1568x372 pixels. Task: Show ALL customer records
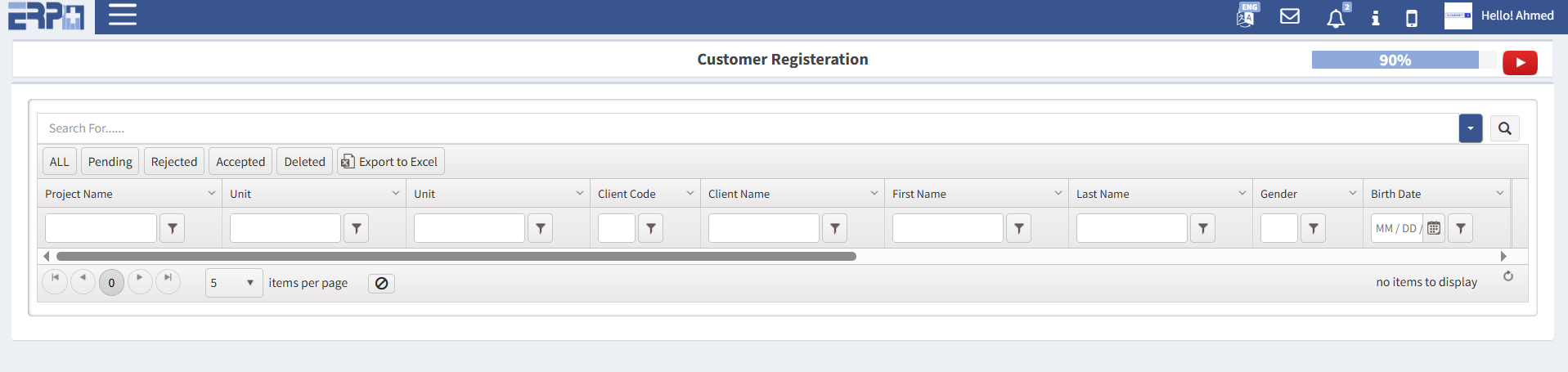click(x=59, y=162)
